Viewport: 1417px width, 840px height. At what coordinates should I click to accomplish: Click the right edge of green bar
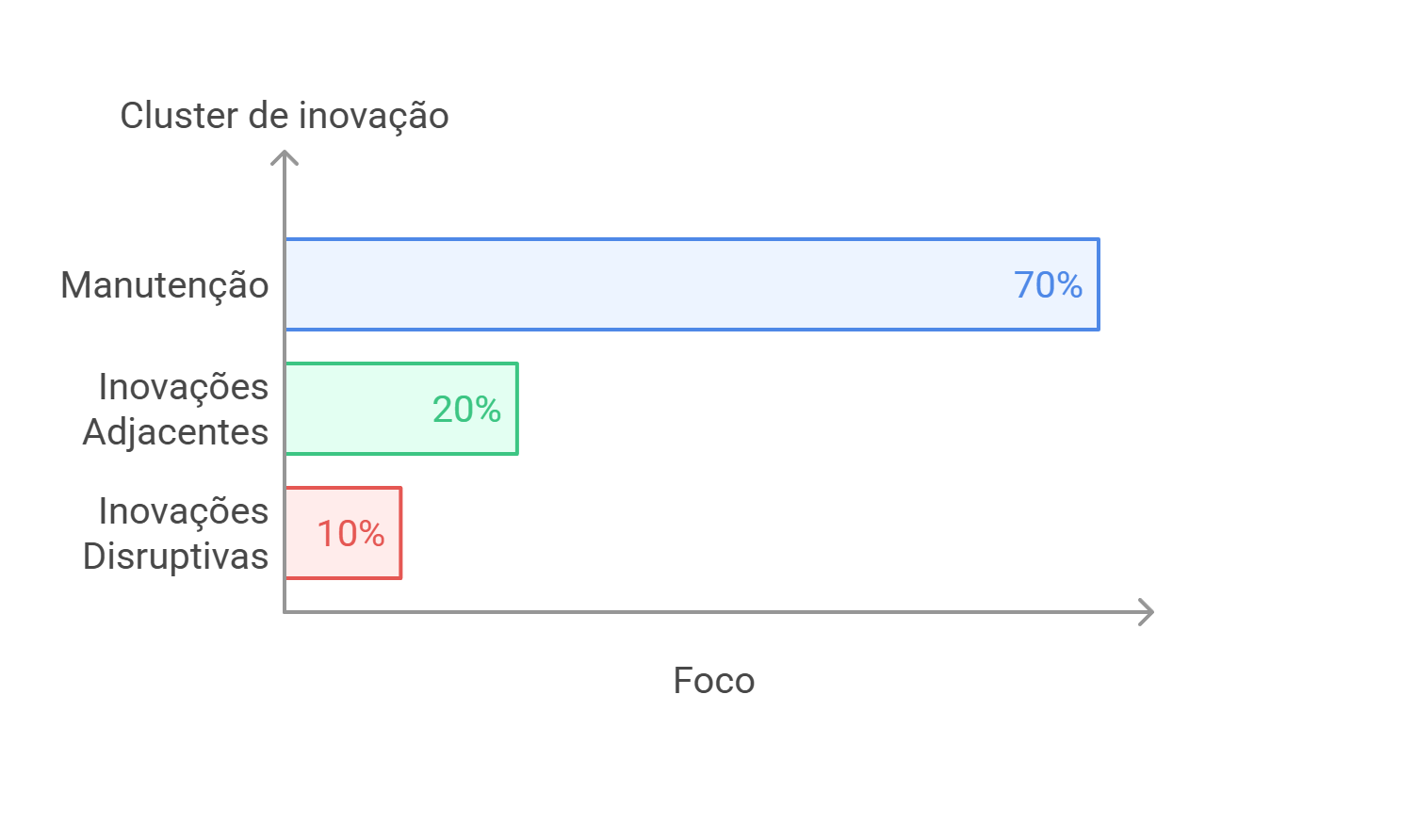[x=517, y=409]
